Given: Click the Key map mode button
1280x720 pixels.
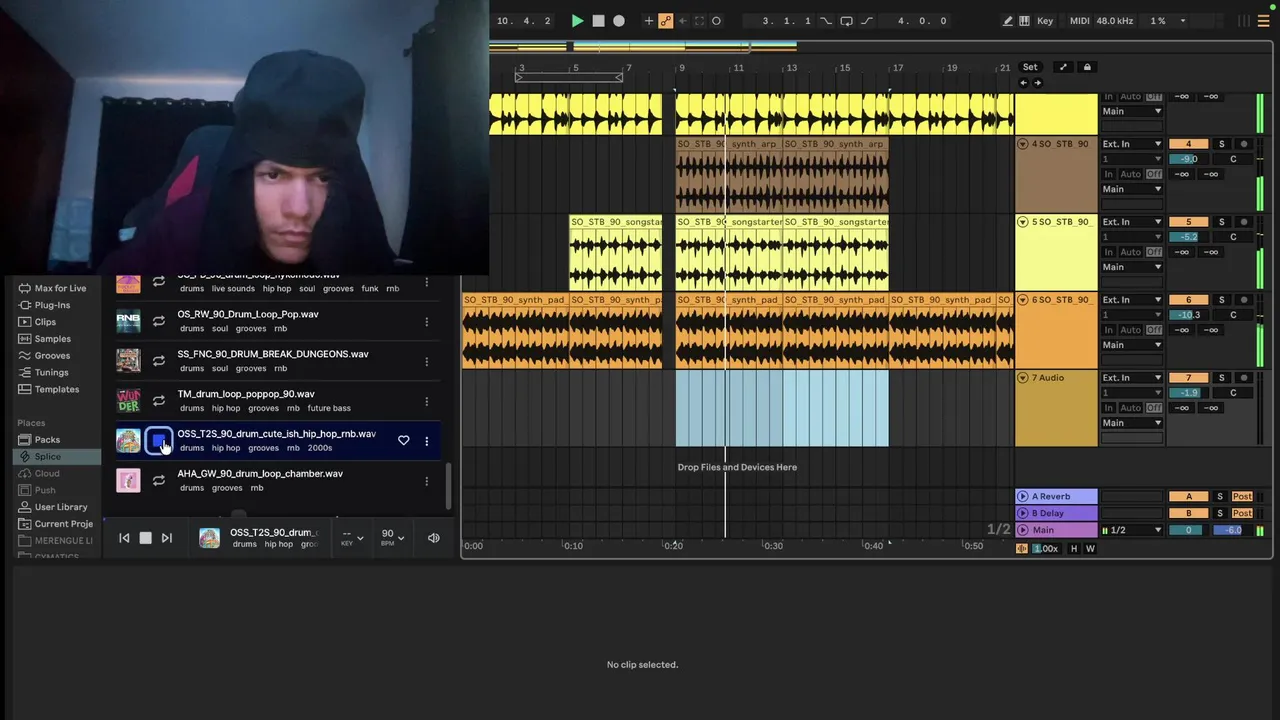Looking at the screenshot, I should 1045,21.
